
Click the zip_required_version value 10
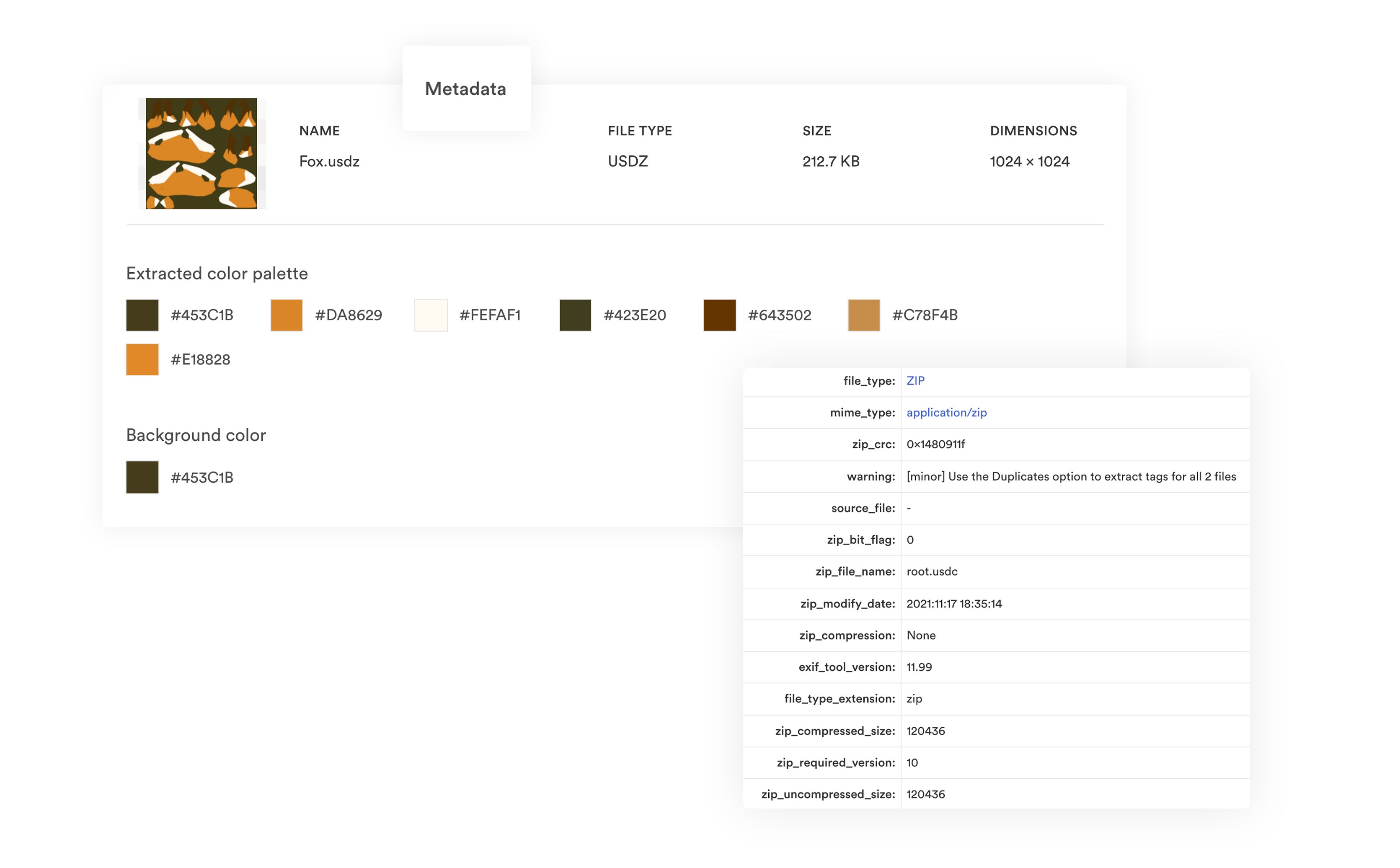tap(912, 763)
